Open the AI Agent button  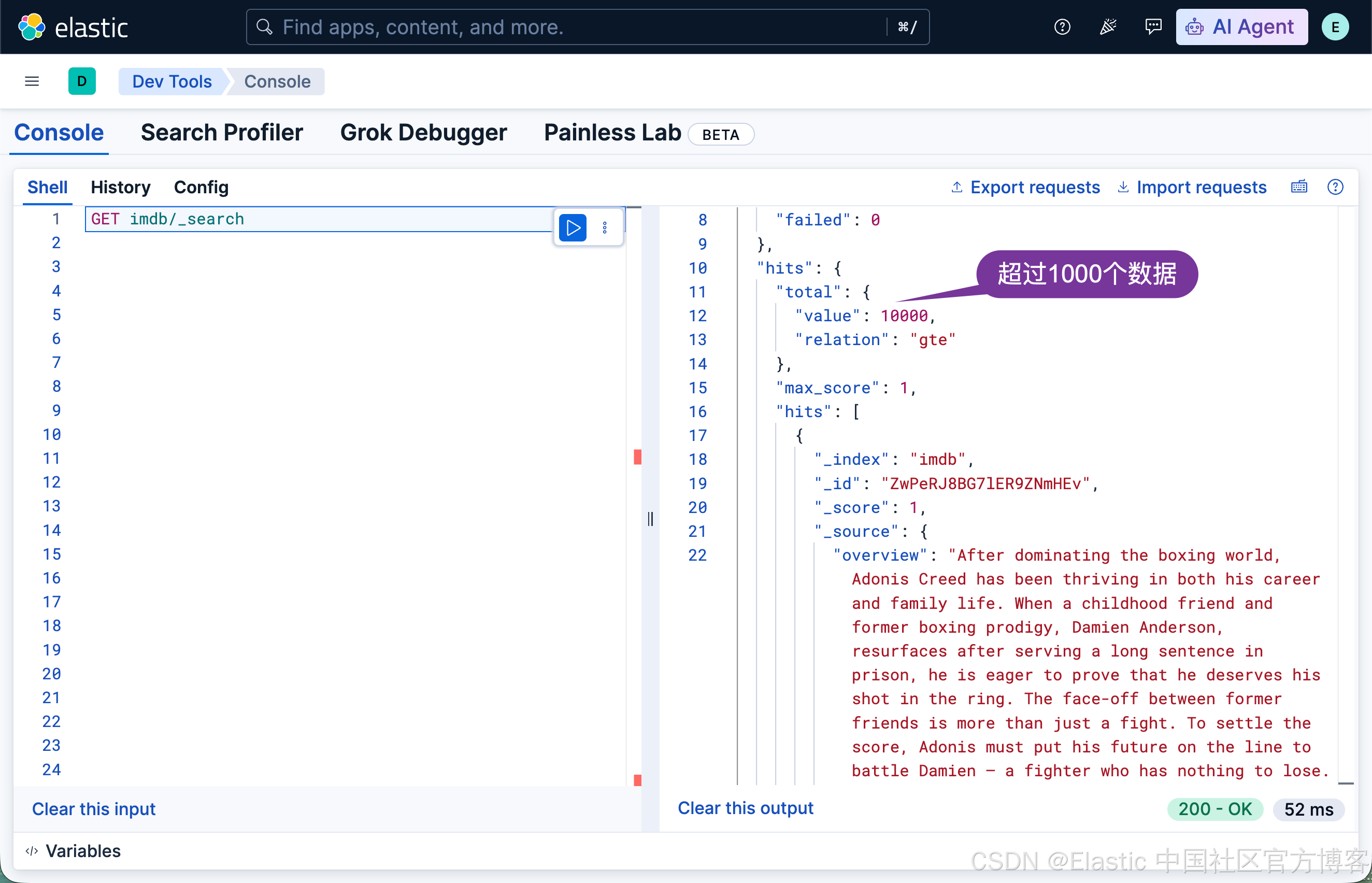click(x=1241, y=27)
